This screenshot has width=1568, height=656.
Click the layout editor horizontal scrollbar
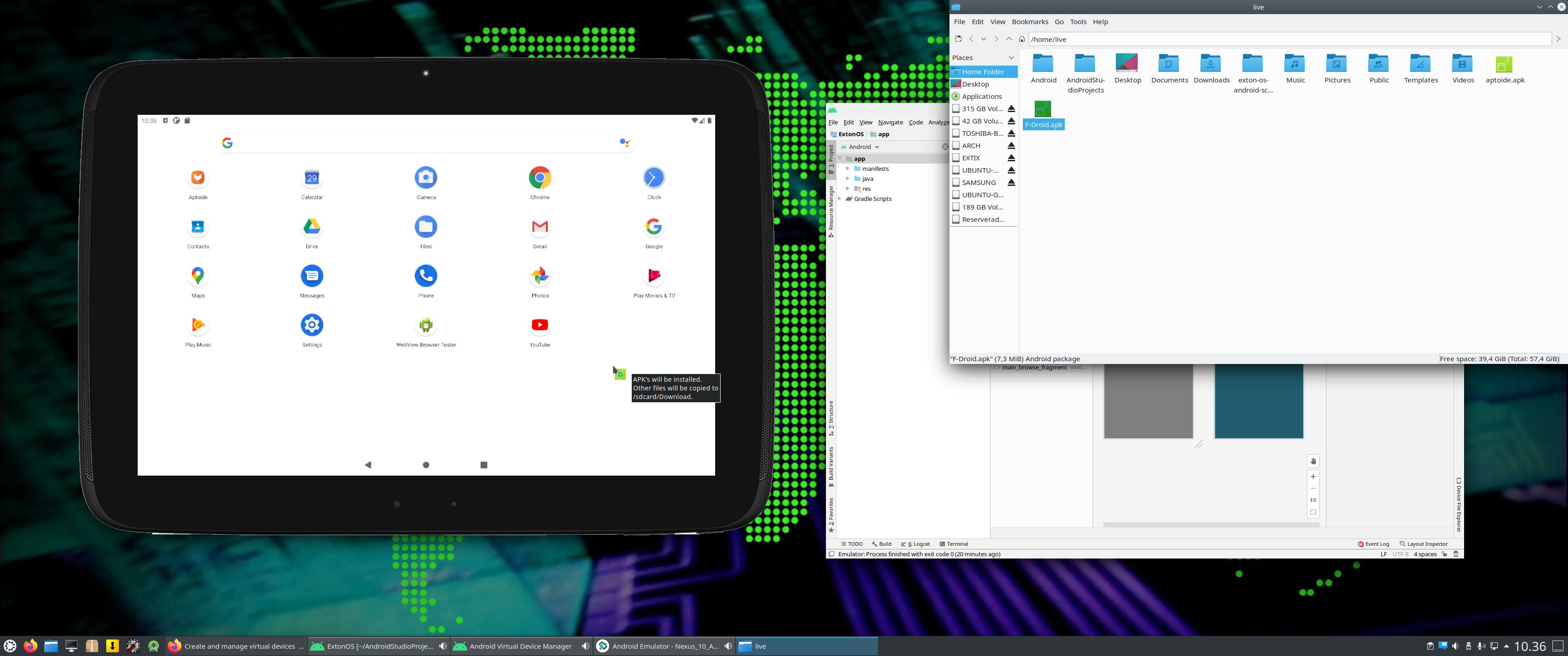pyautogui.click(x=1211, y=524)
